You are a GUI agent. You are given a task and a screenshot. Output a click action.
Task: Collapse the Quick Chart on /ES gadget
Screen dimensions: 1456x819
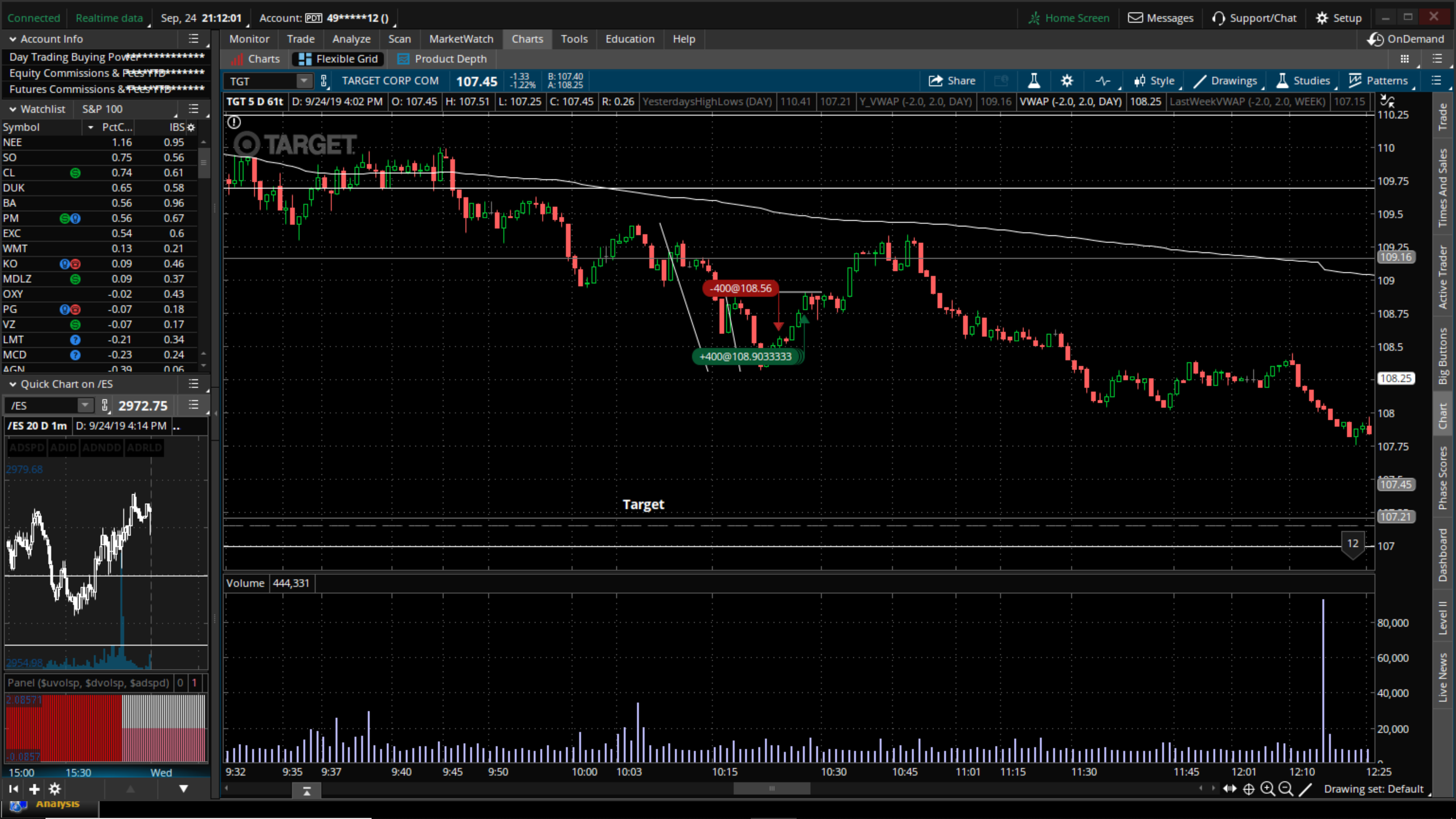pos(13,384)
